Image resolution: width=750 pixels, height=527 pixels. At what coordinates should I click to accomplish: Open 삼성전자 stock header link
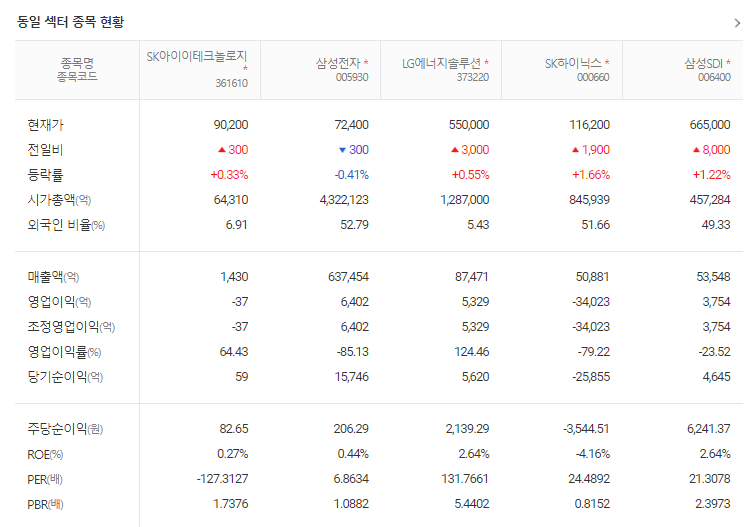[x=338, y=63]
